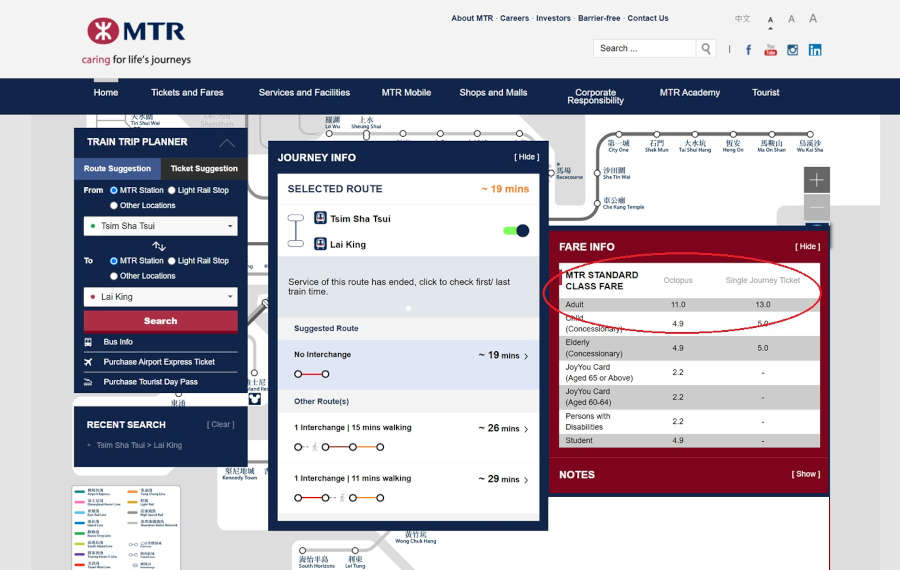
Task: Open Services and Facilities menu
Action: tap(304, 92)
